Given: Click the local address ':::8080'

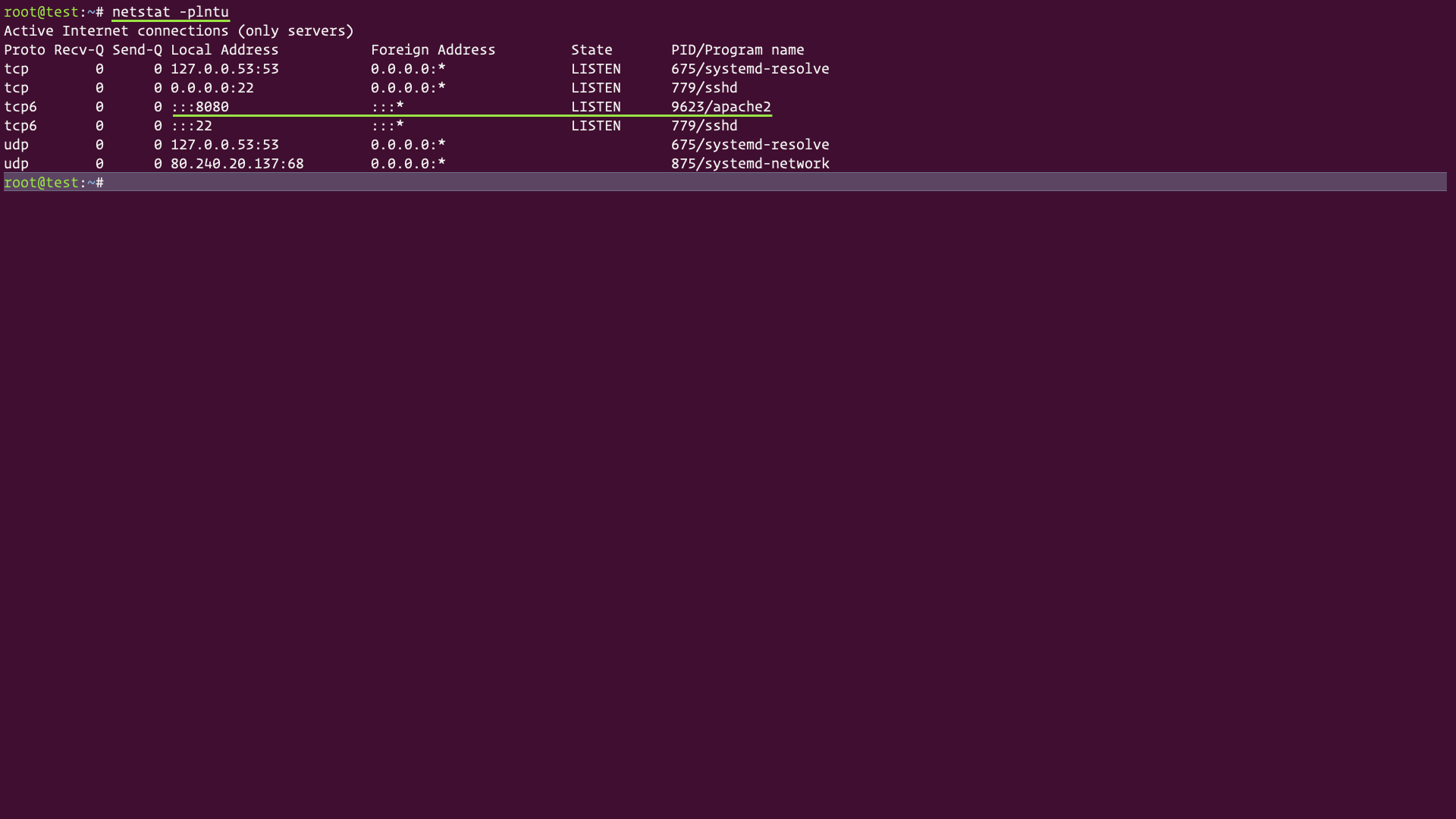Looking at the screenshot, I should click(200, 107).
